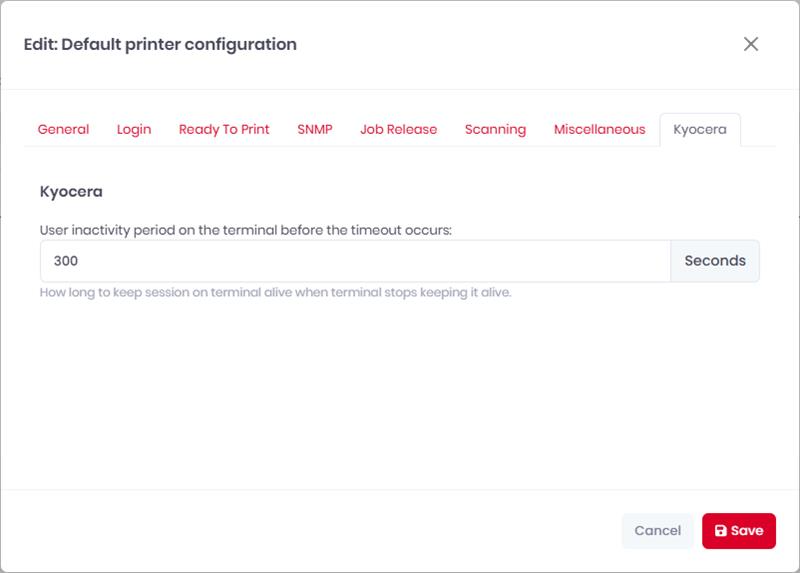This screenshot has height=573, width=800.
Task: Click the dialog title 'Edit: Default printer configuration'
Action: [160, 44]
